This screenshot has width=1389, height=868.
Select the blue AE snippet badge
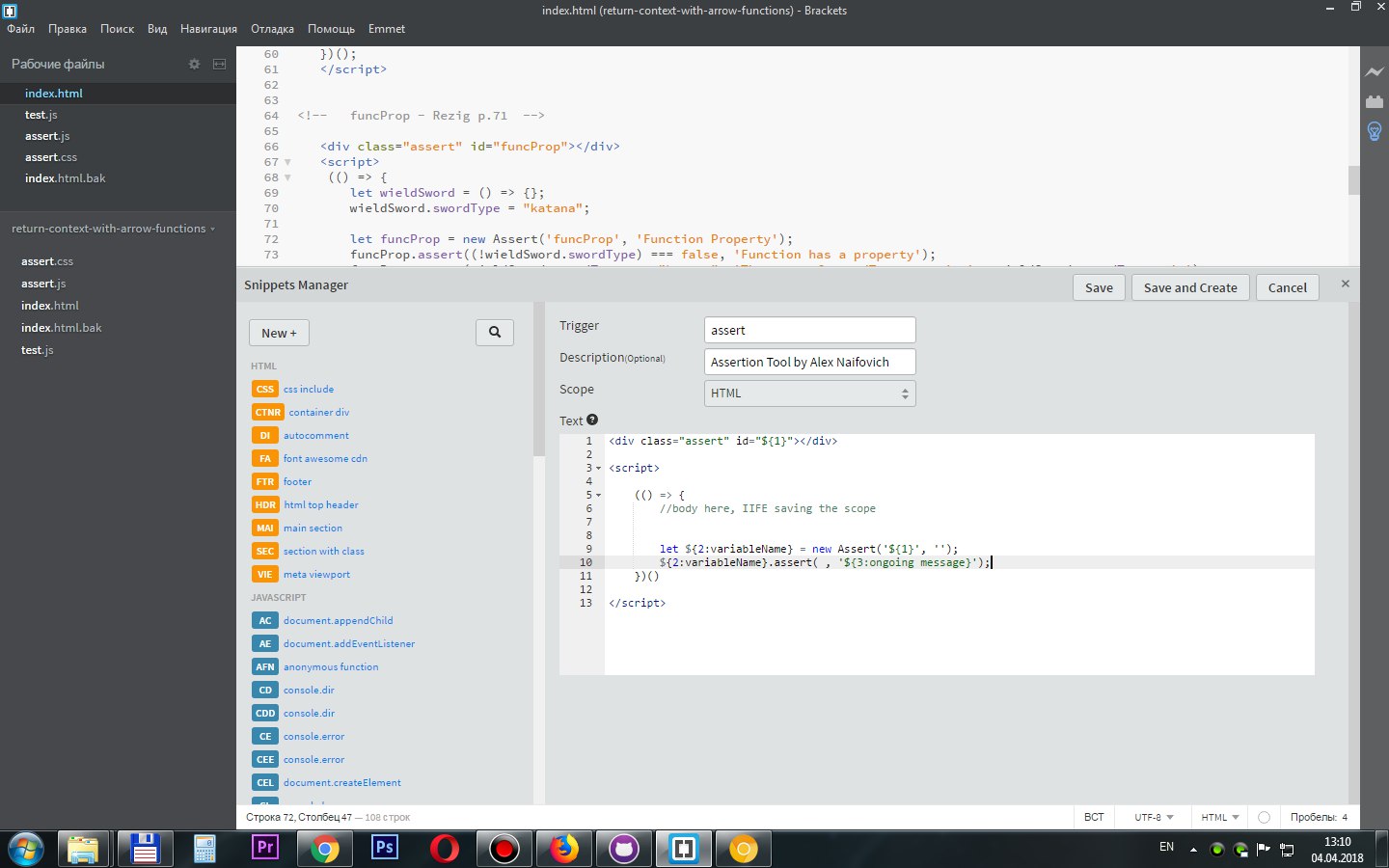pos(264,643)
